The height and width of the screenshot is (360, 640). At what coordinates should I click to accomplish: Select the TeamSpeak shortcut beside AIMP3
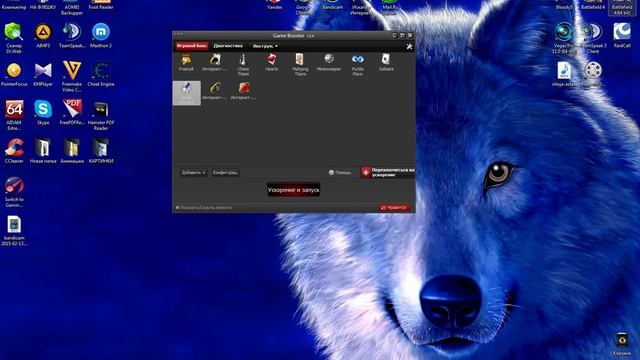(72, 36)
